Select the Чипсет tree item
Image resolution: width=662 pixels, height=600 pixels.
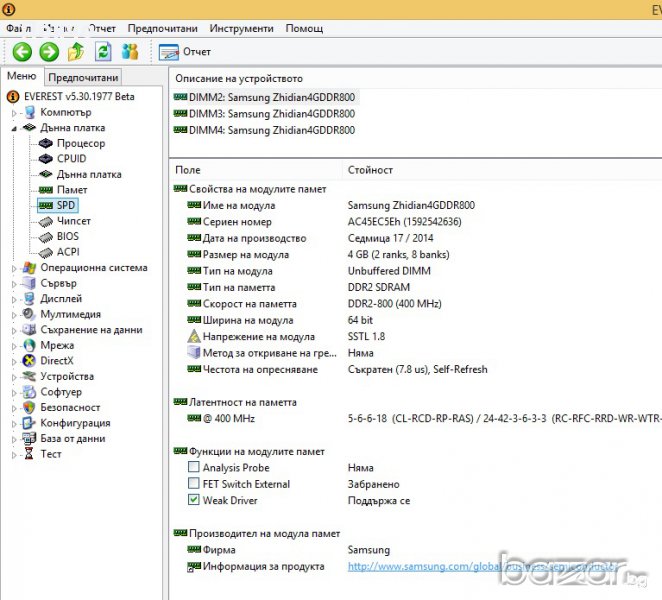coord(73,221)
